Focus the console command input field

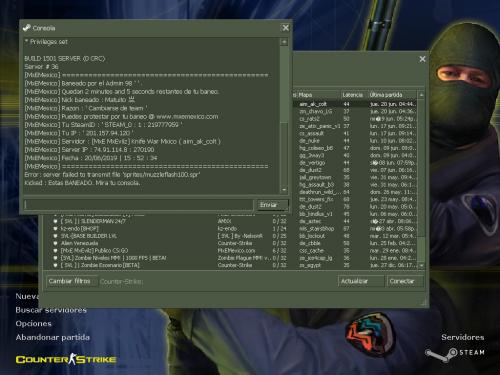tap(138, 205)
